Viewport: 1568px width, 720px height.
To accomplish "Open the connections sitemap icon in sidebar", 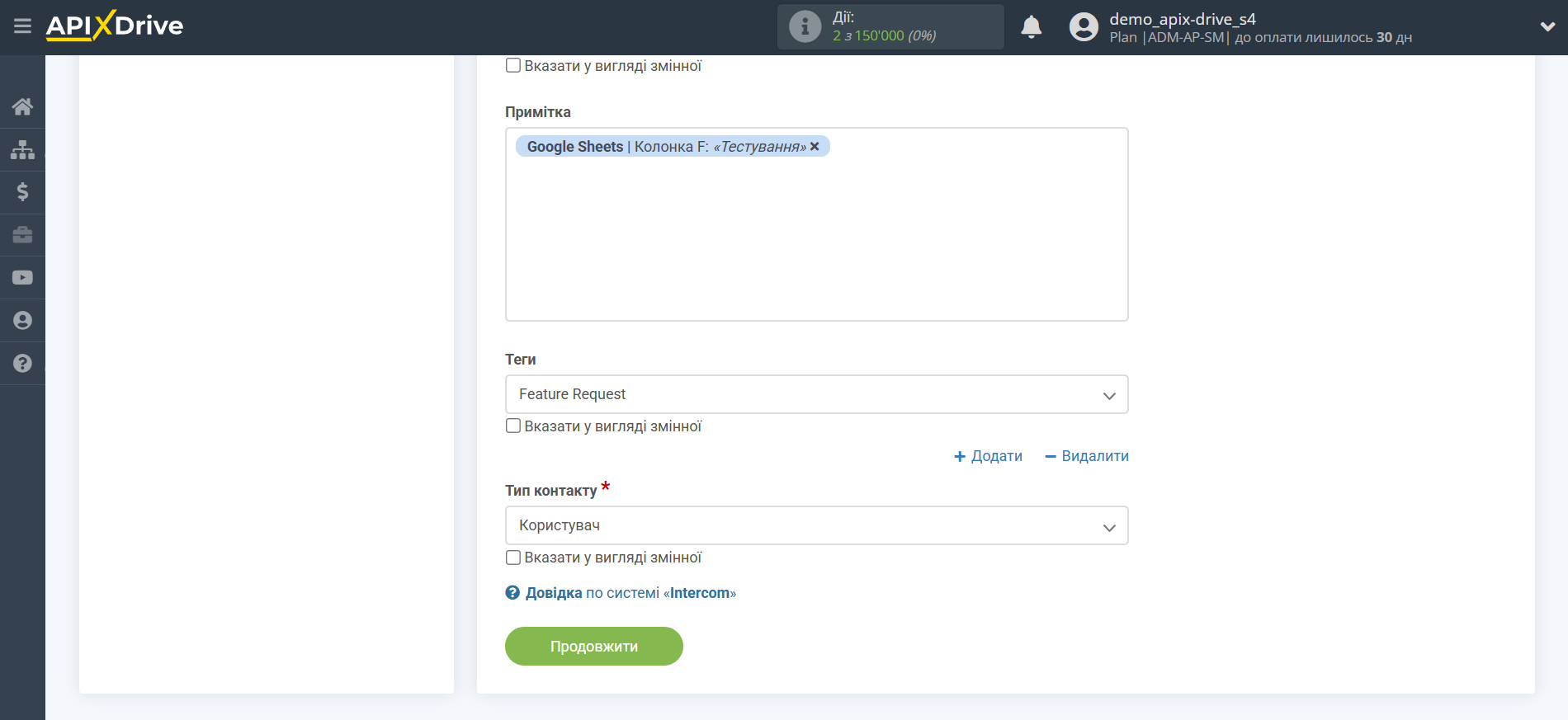I will coord(22,149).
